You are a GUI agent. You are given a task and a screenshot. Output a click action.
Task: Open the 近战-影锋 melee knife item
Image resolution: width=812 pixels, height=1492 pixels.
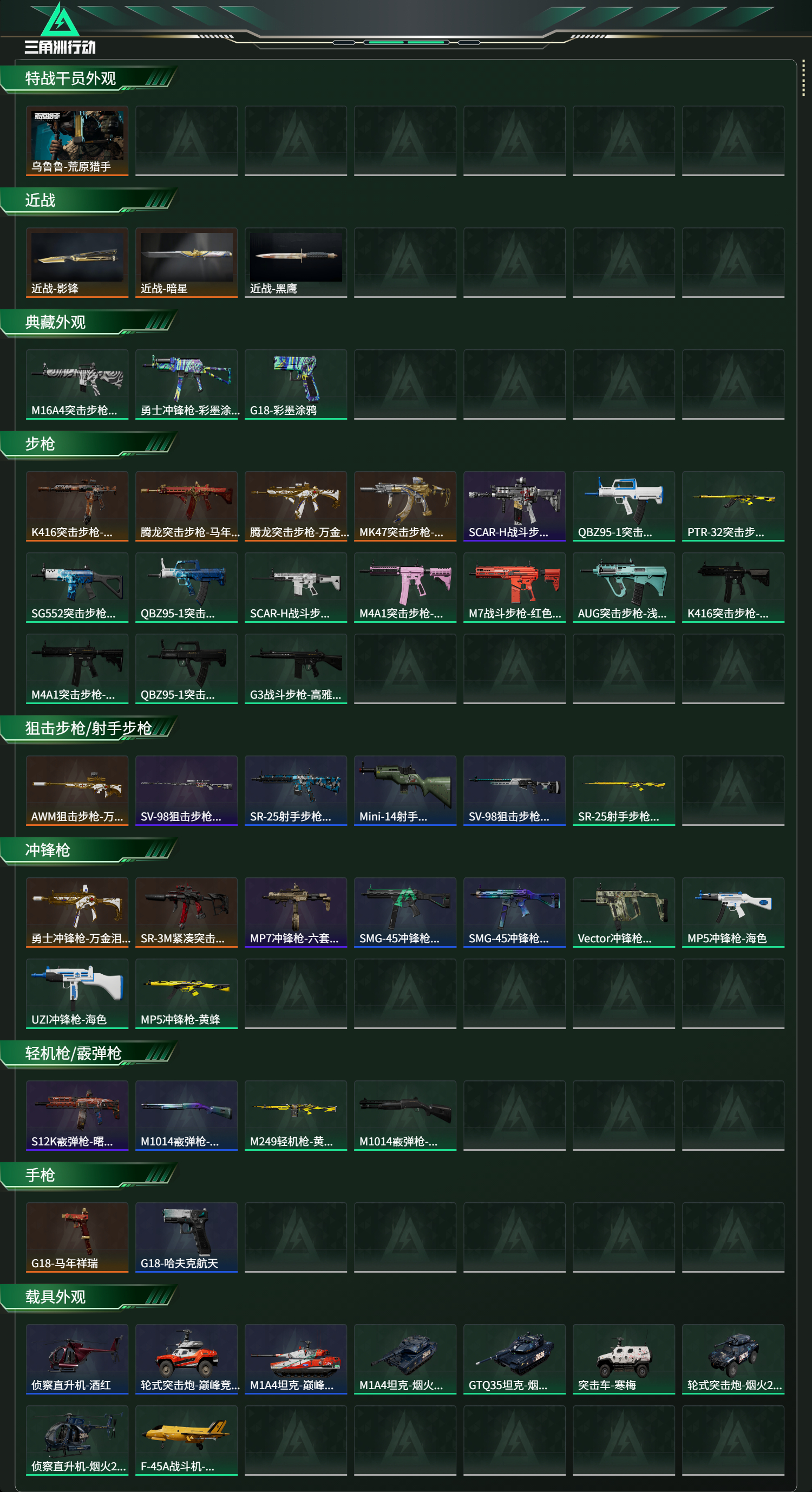77,262
